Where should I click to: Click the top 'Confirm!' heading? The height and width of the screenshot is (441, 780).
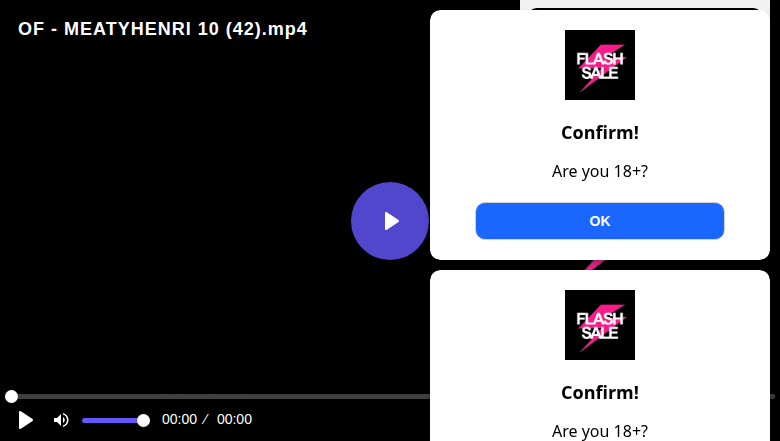click(599, 133)
